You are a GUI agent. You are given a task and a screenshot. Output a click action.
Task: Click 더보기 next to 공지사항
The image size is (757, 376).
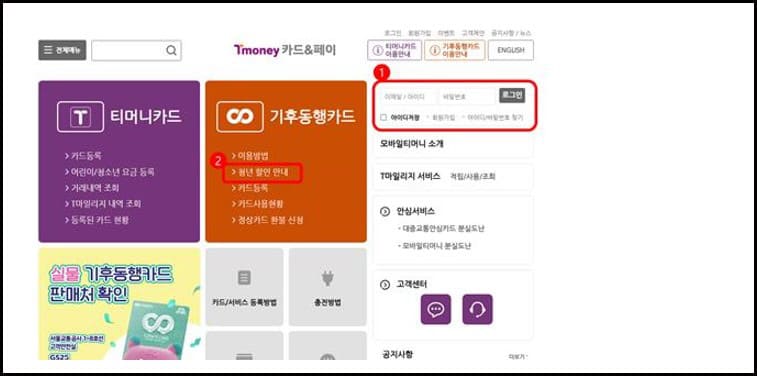(x=518, y=357)
